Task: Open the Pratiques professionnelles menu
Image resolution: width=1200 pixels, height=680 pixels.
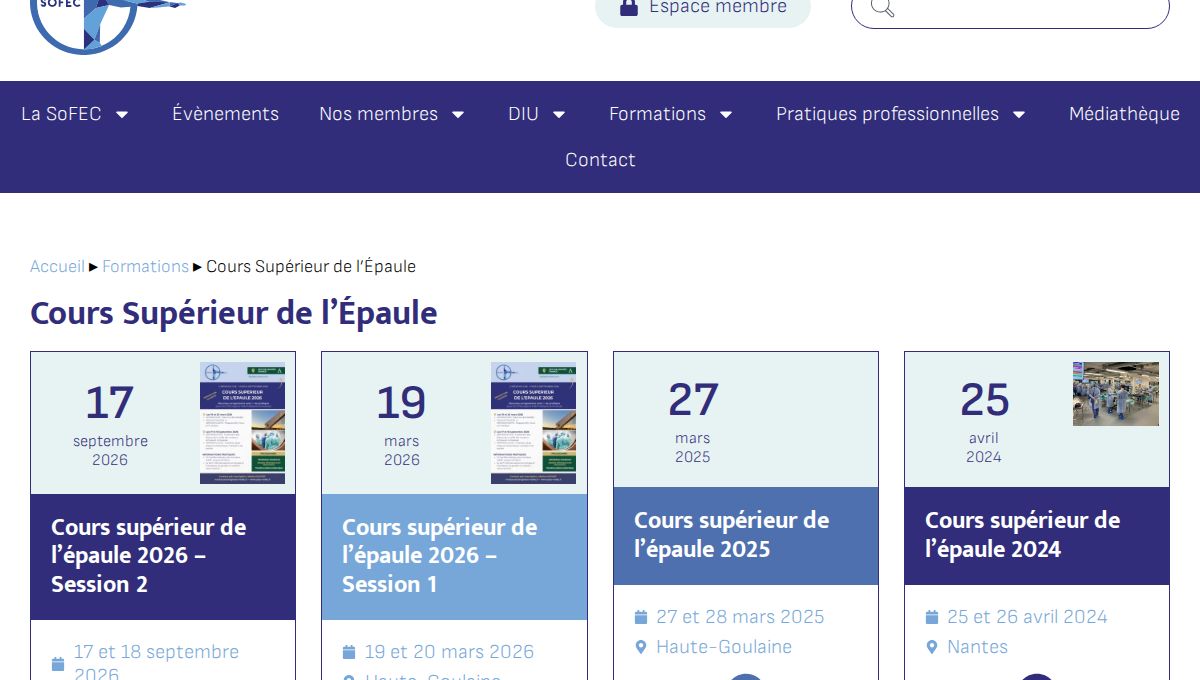Action: tap(887, 114)
